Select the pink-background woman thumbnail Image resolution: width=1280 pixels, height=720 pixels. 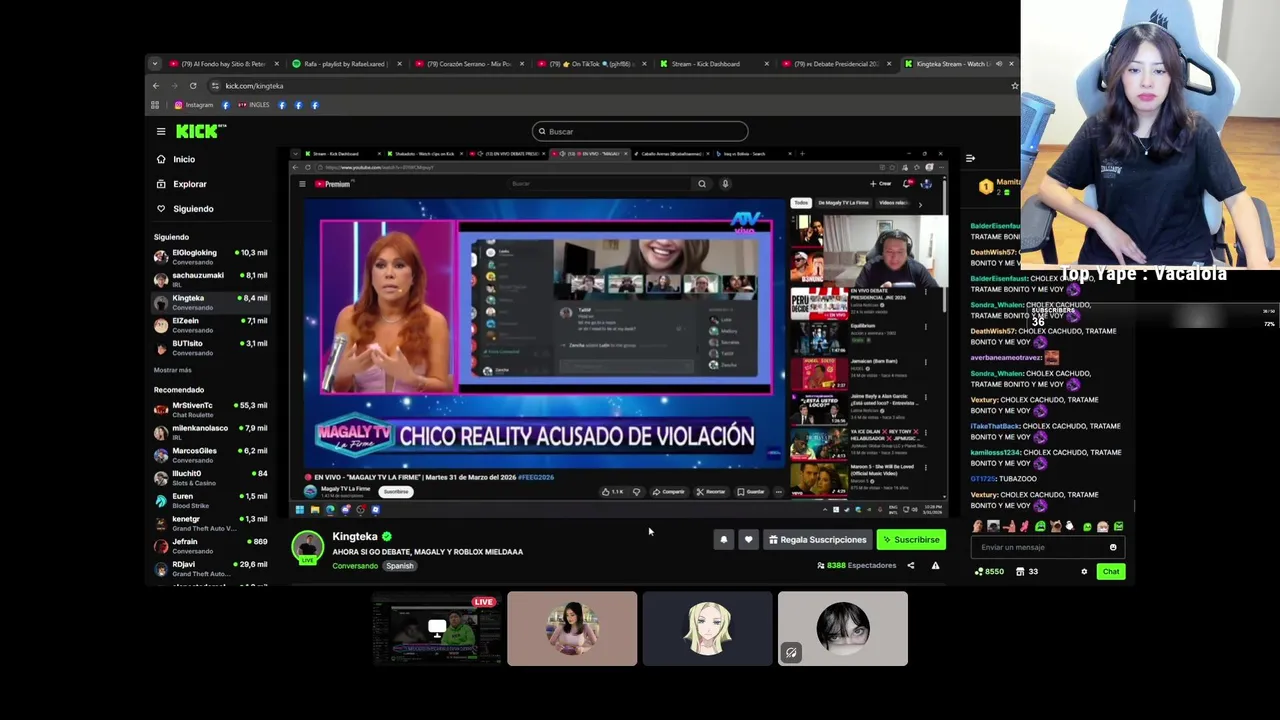point(572,629)
